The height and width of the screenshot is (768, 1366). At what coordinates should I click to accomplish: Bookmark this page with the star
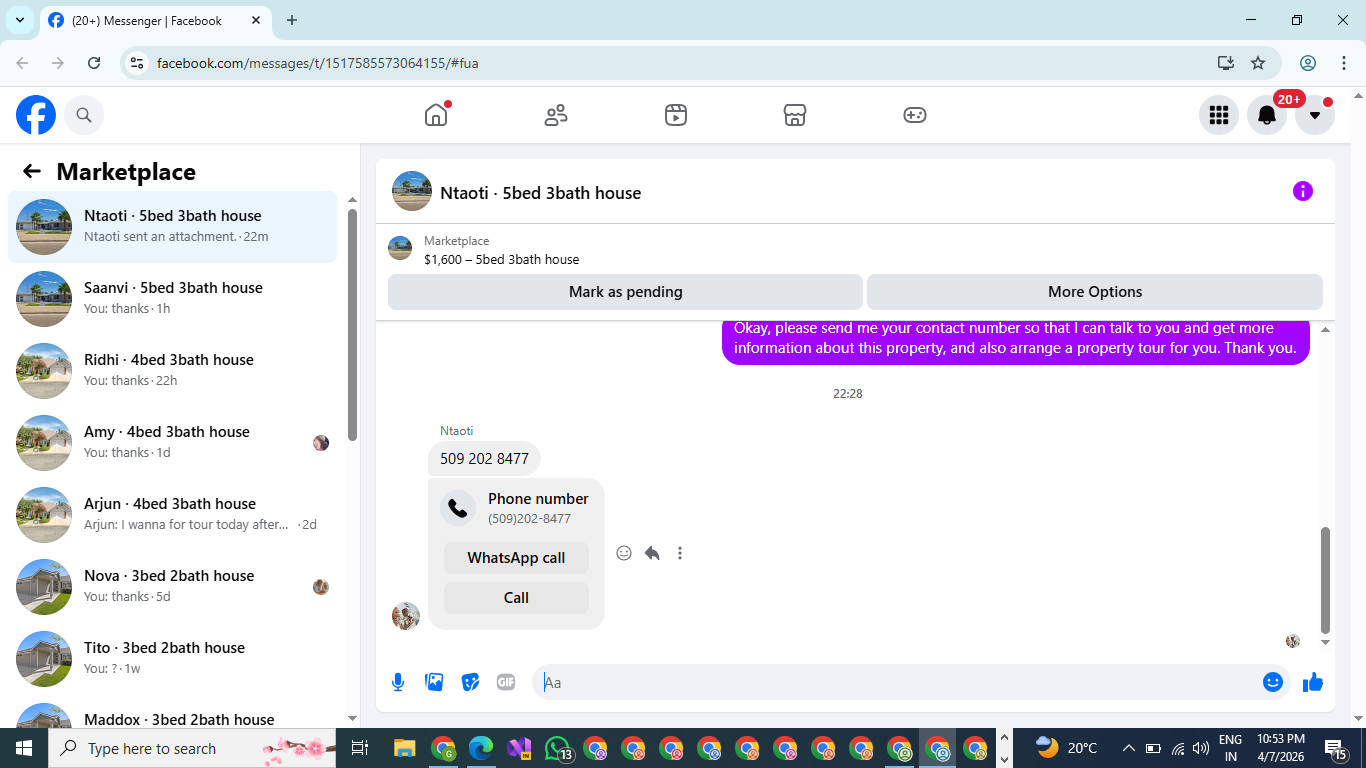click(1258, 63)
